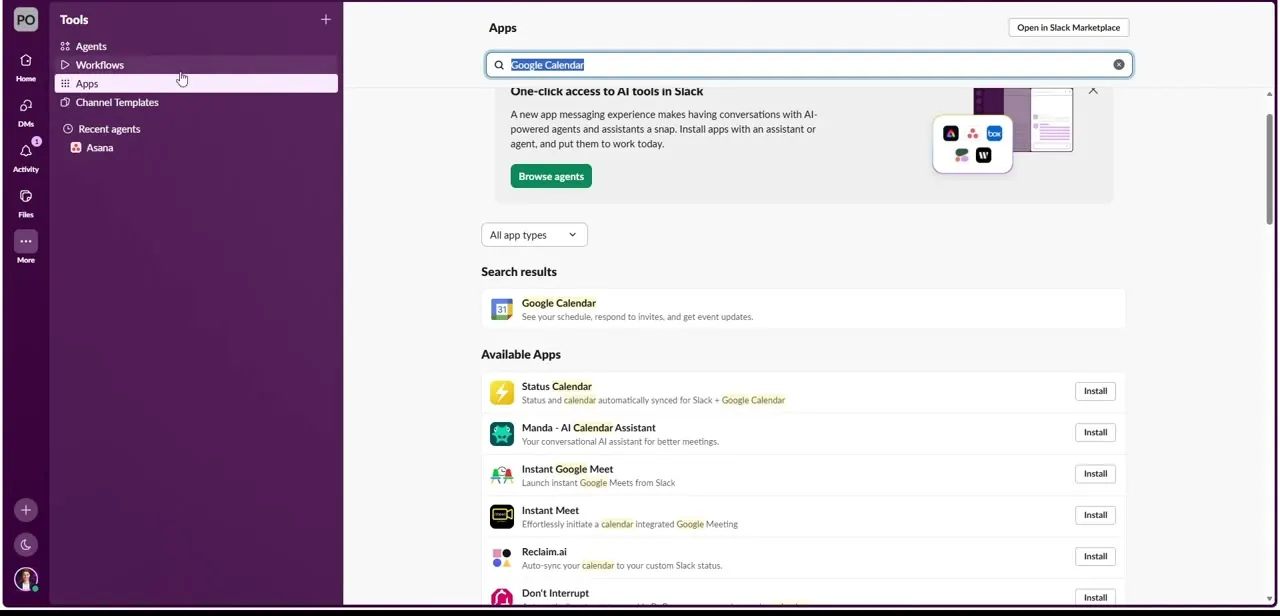Open Workflows in the Tools list
Screen dimensions: 1280x616
click(100, 65)
